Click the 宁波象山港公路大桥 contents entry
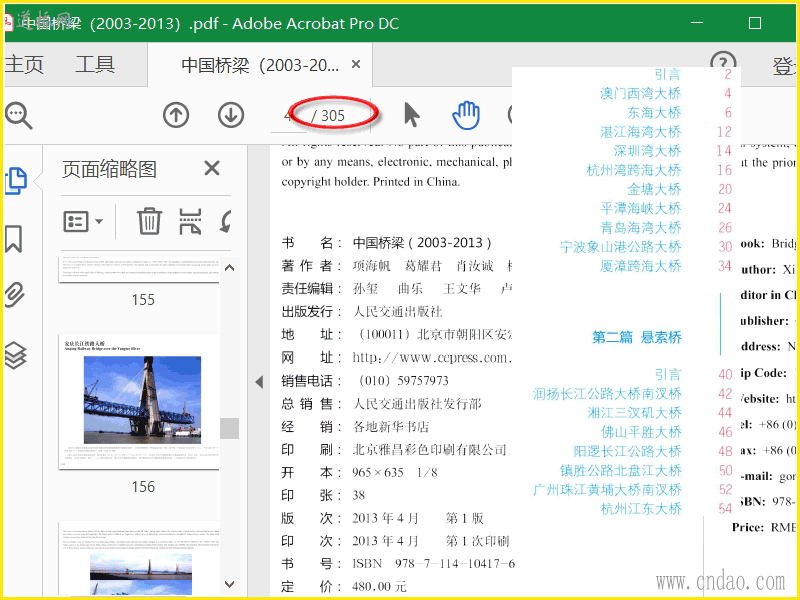Image resolution: width=800 pixels, height=600 pixels. coord(620,247)
